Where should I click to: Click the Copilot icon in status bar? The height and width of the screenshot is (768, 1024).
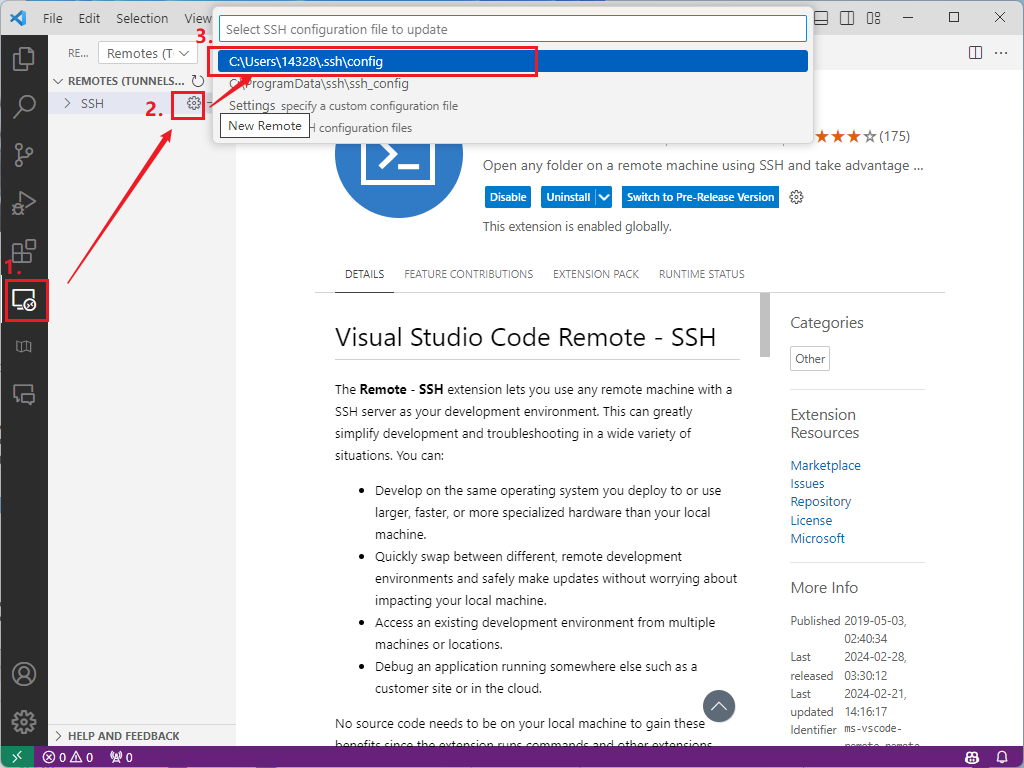(x=972, y=758)
